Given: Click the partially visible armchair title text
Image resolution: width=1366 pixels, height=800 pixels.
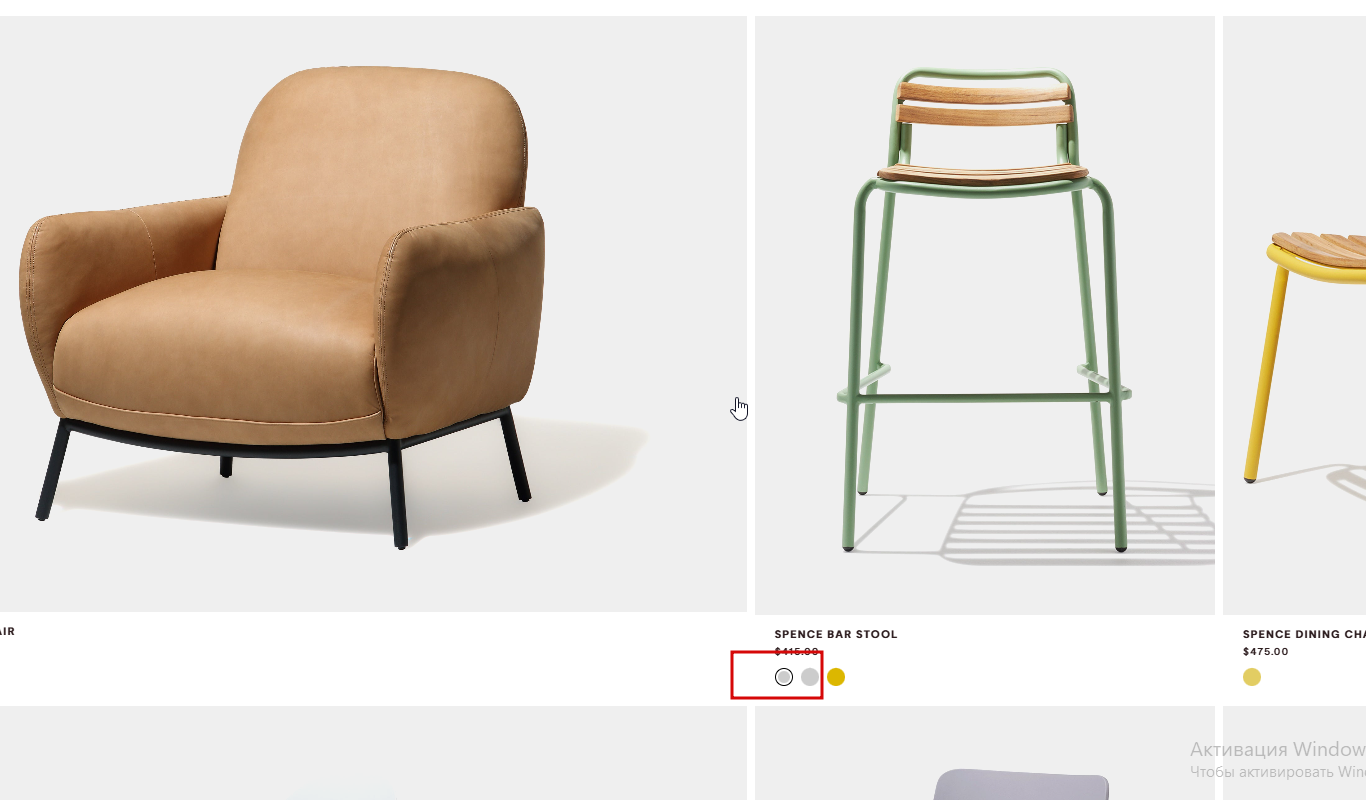Looking at the screenshot, I should pyautogui.click(x=7, y=631).
